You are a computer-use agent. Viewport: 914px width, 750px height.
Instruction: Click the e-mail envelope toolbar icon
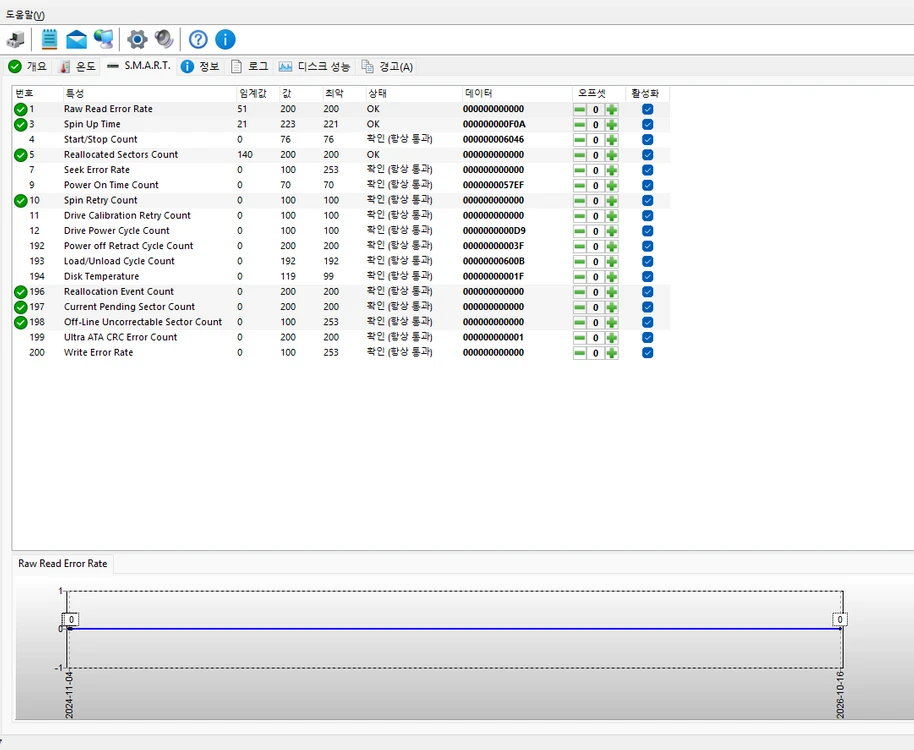point(76,40)
